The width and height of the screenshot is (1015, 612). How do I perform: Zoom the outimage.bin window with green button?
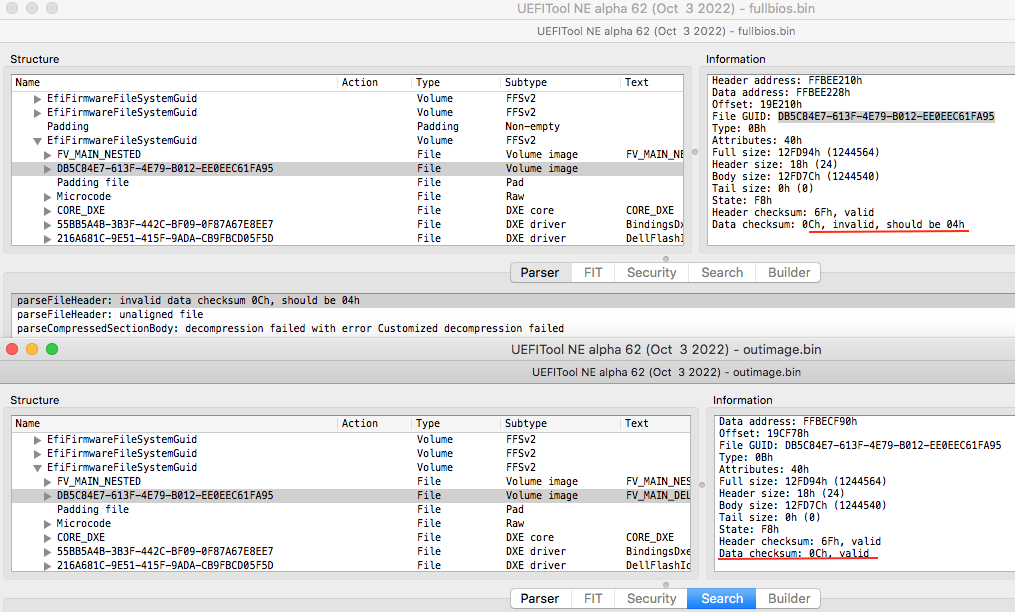pos(52,349)
